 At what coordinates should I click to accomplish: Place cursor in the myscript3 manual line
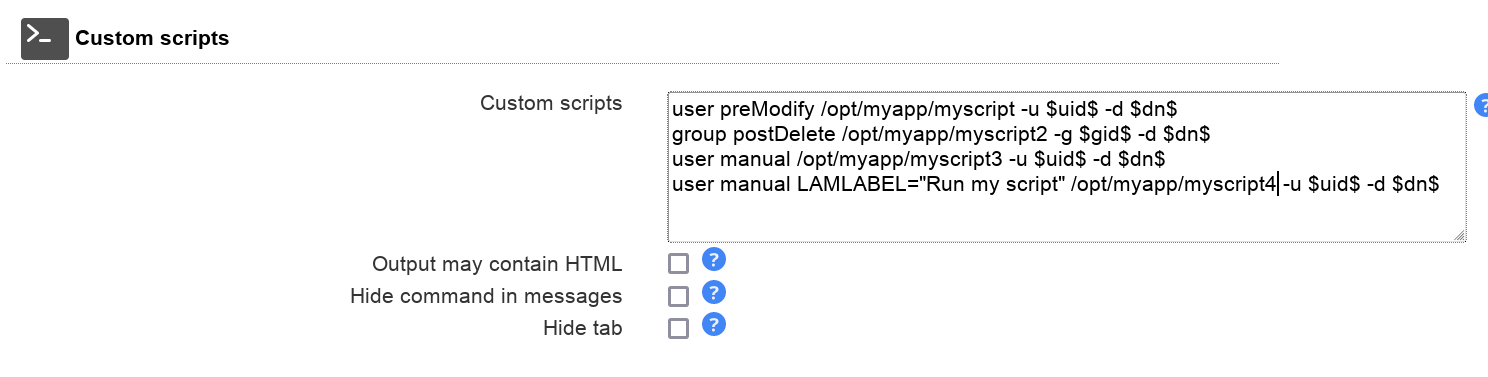click(x=919, y=159)
